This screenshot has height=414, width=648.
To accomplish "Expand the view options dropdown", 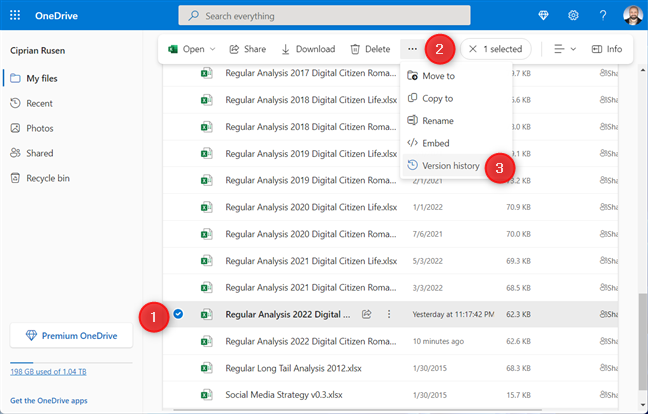I will [x=565, y=49].
